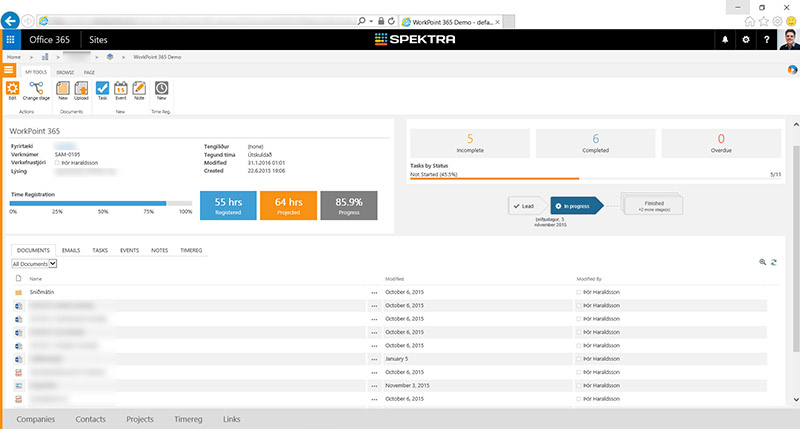Viewport: 800px width, 429px height.
Task: Select the TIMEREG tab
Action: coord(191,250)
